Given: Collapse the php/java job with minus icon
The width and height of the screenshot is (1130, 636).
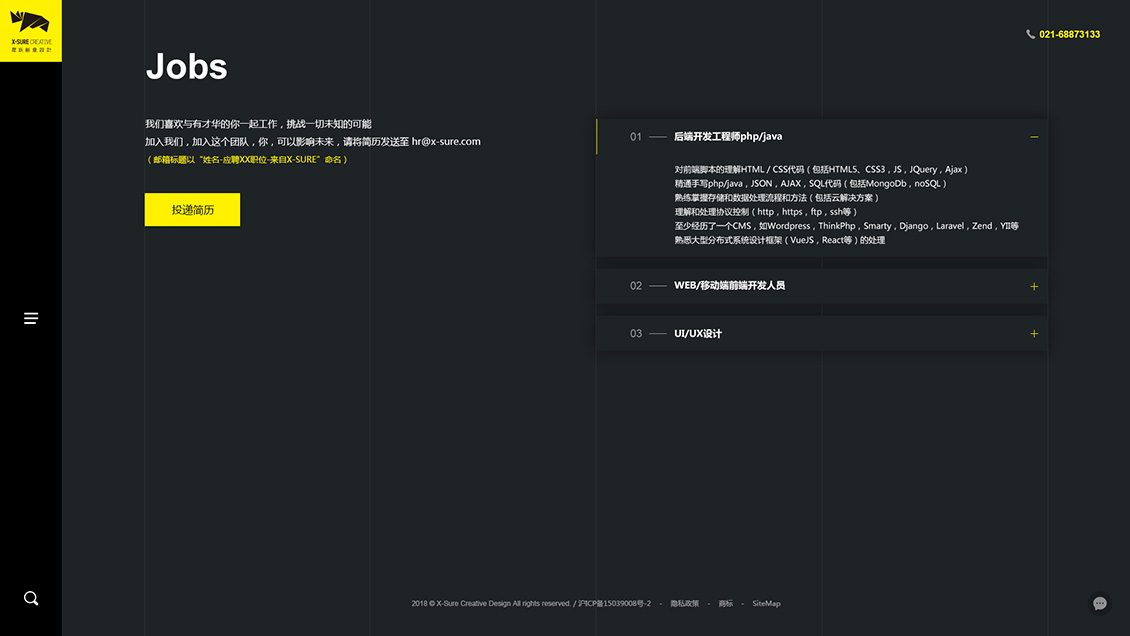Looking at the screenshot, I should (x=1034, y=137).
